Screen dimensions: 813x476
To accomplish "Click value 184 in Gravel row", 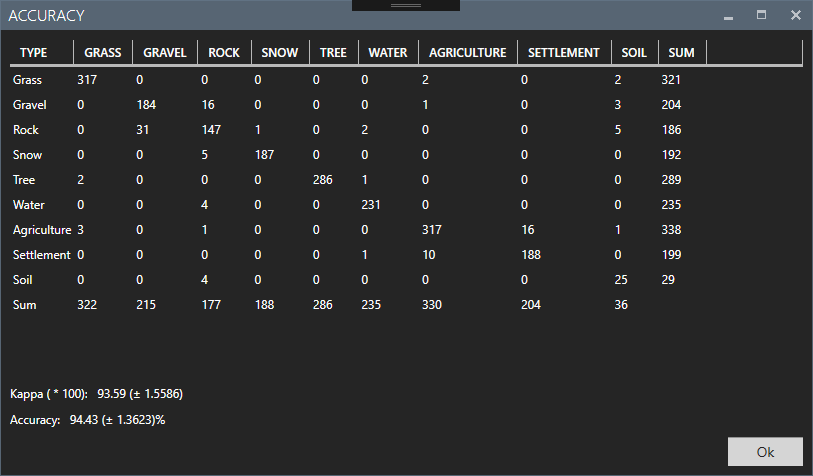I will (x=146, y=105).
